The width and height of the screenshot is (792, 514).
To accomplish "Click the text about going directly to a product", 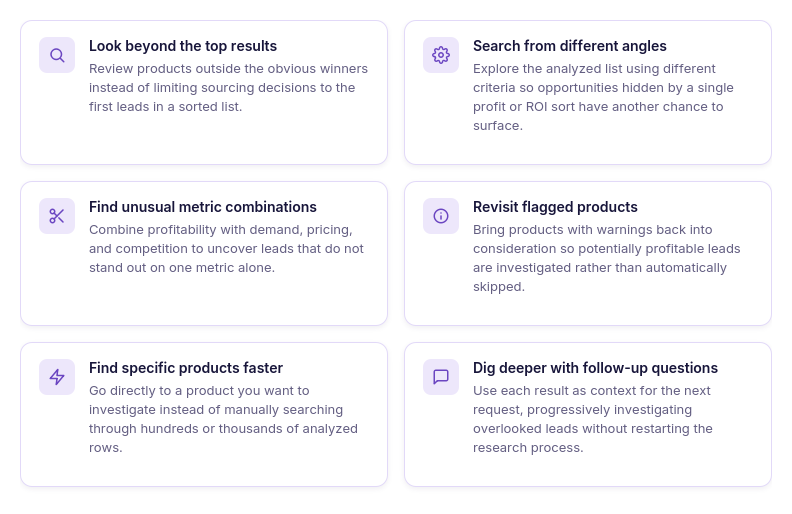I will tap(223, 419).
